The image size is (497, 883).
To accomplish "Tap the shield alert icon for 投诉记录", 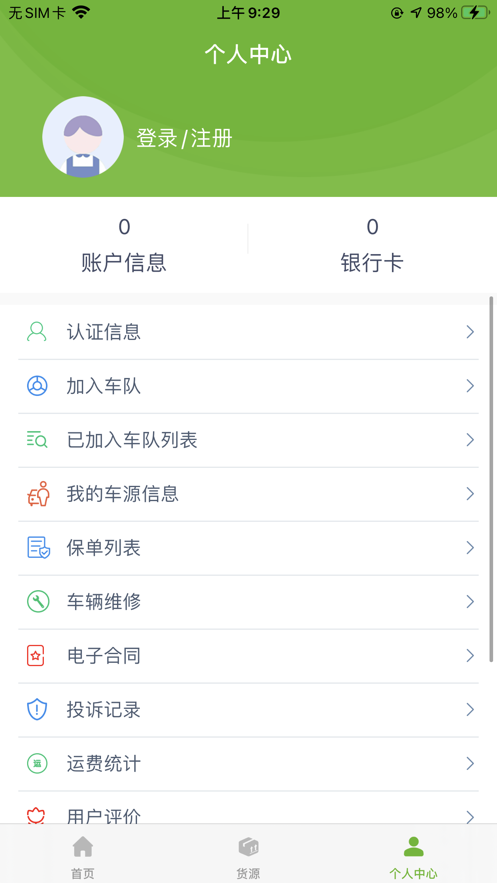I will tap(37, 710).
